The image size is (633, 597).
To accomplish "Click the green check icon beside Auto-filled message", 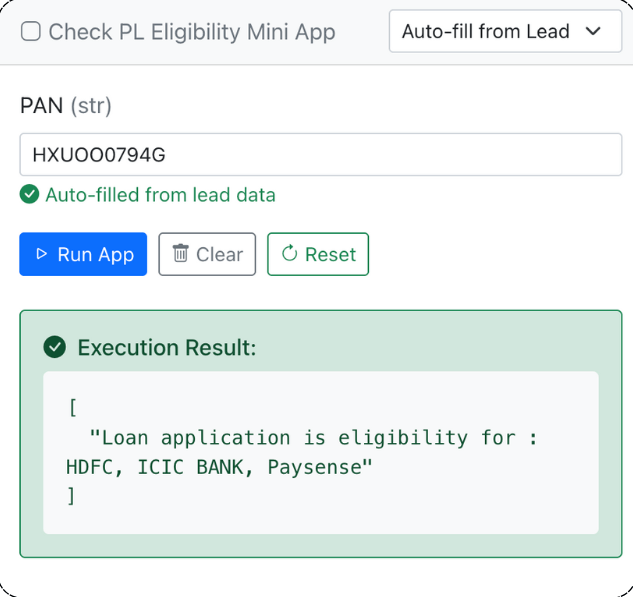I will (29, 194).
